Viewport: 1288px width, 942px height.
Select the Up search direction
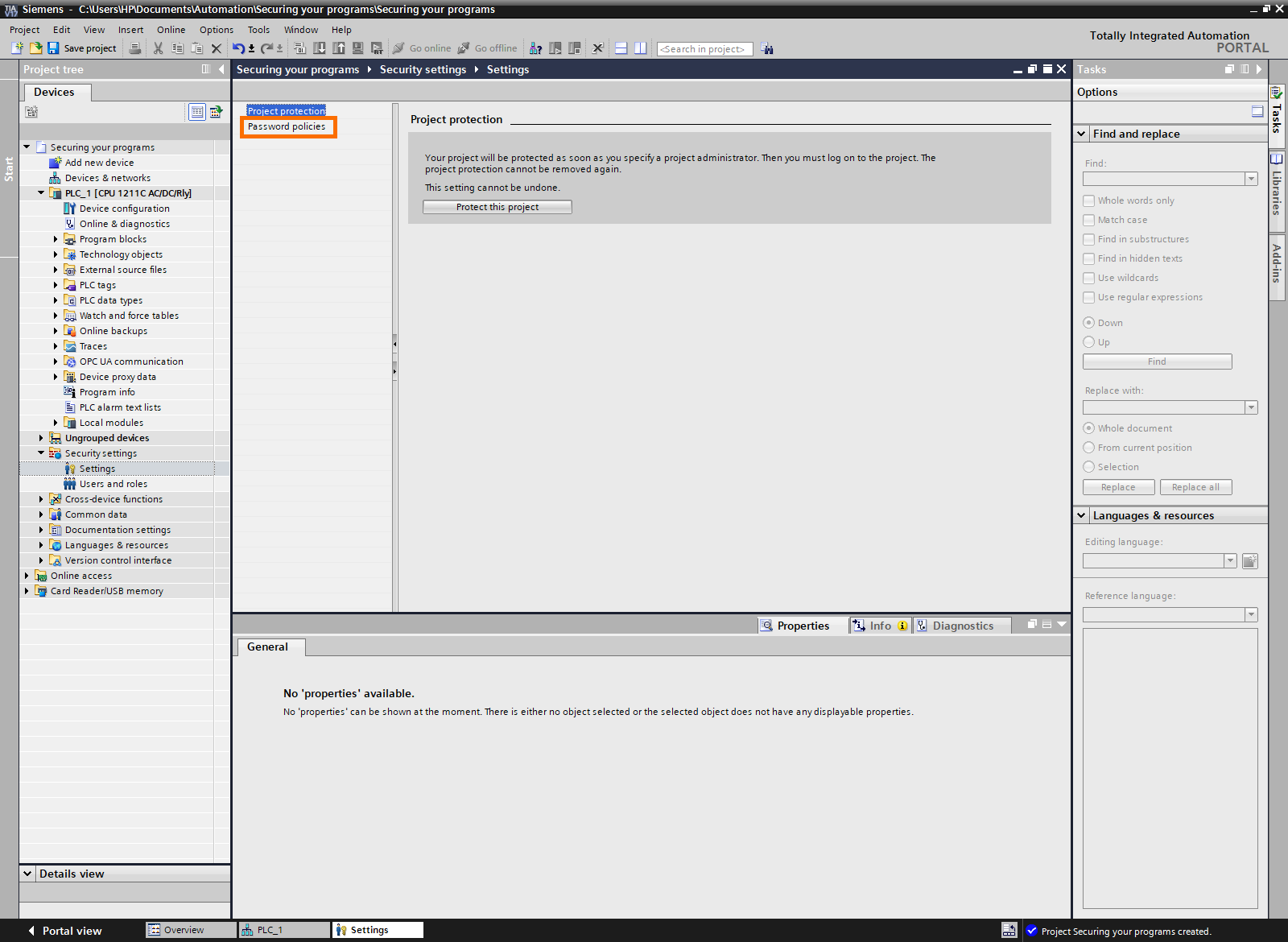click(1089, 341)
